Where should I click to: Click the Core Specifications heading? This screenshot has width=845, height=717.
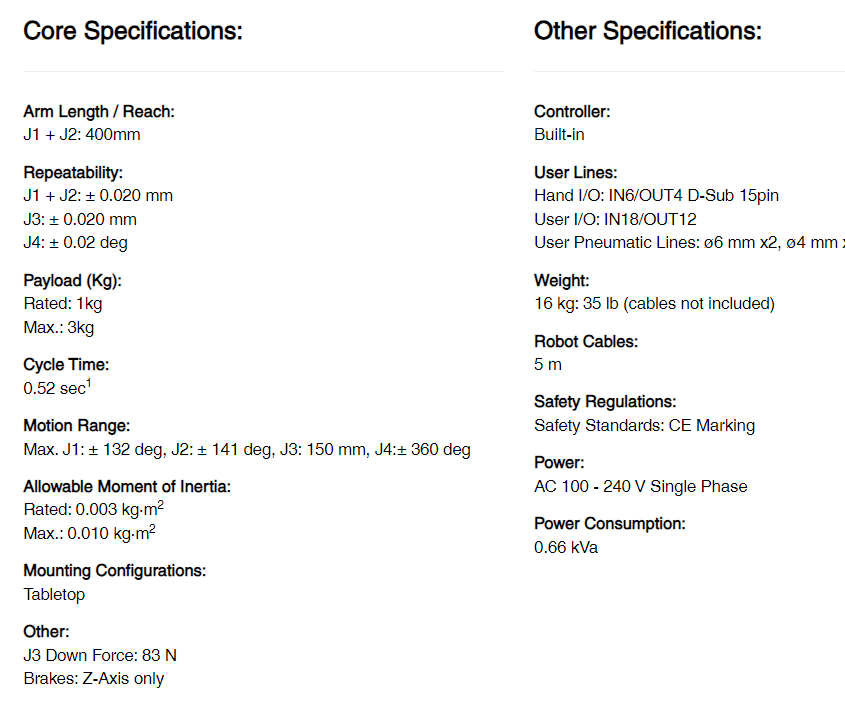pos(133,31)
